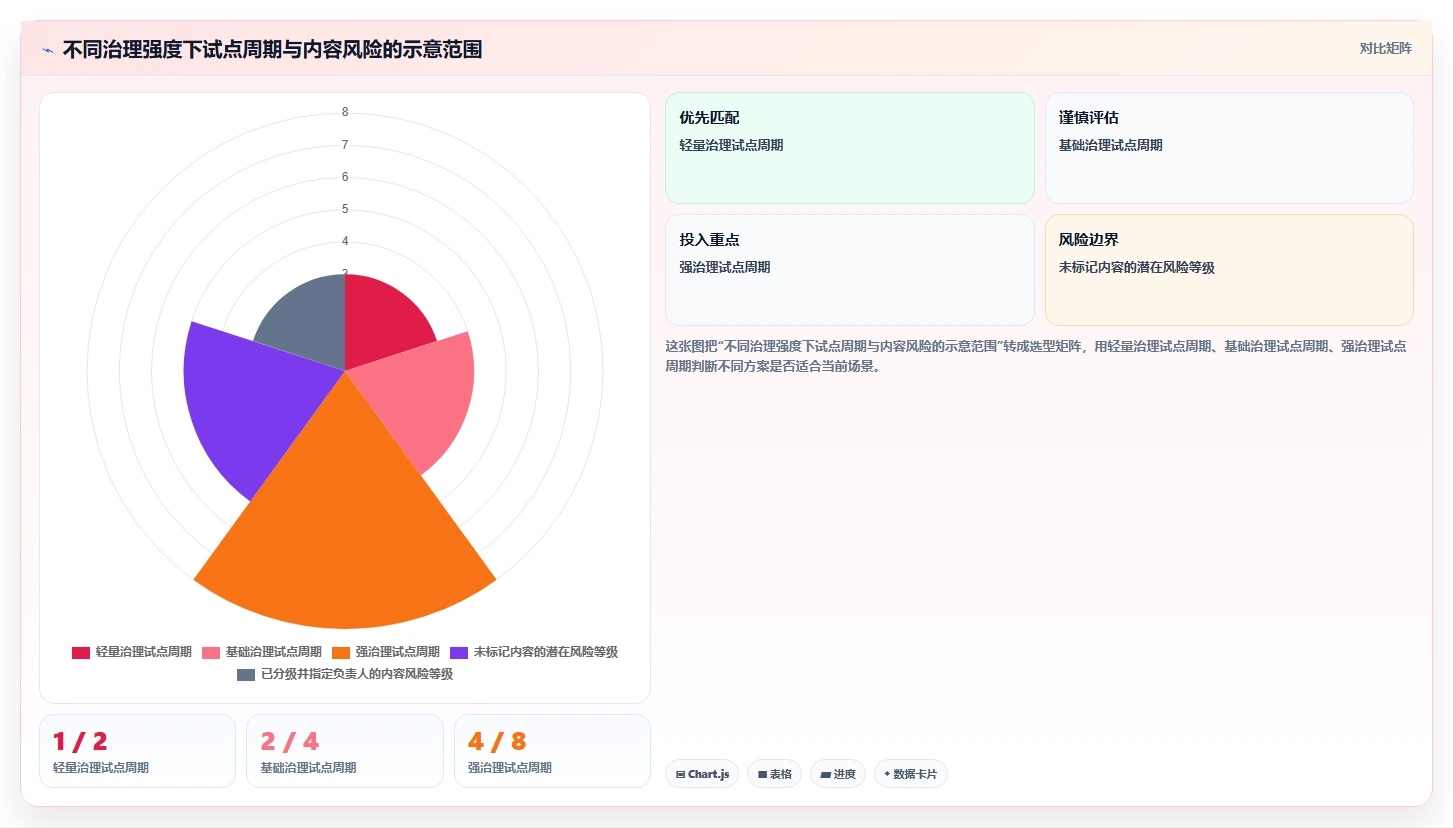This screenshot has width=1453, height=828.
Task: Click the 对比矩阵 label in the header
Action: 1386,49
